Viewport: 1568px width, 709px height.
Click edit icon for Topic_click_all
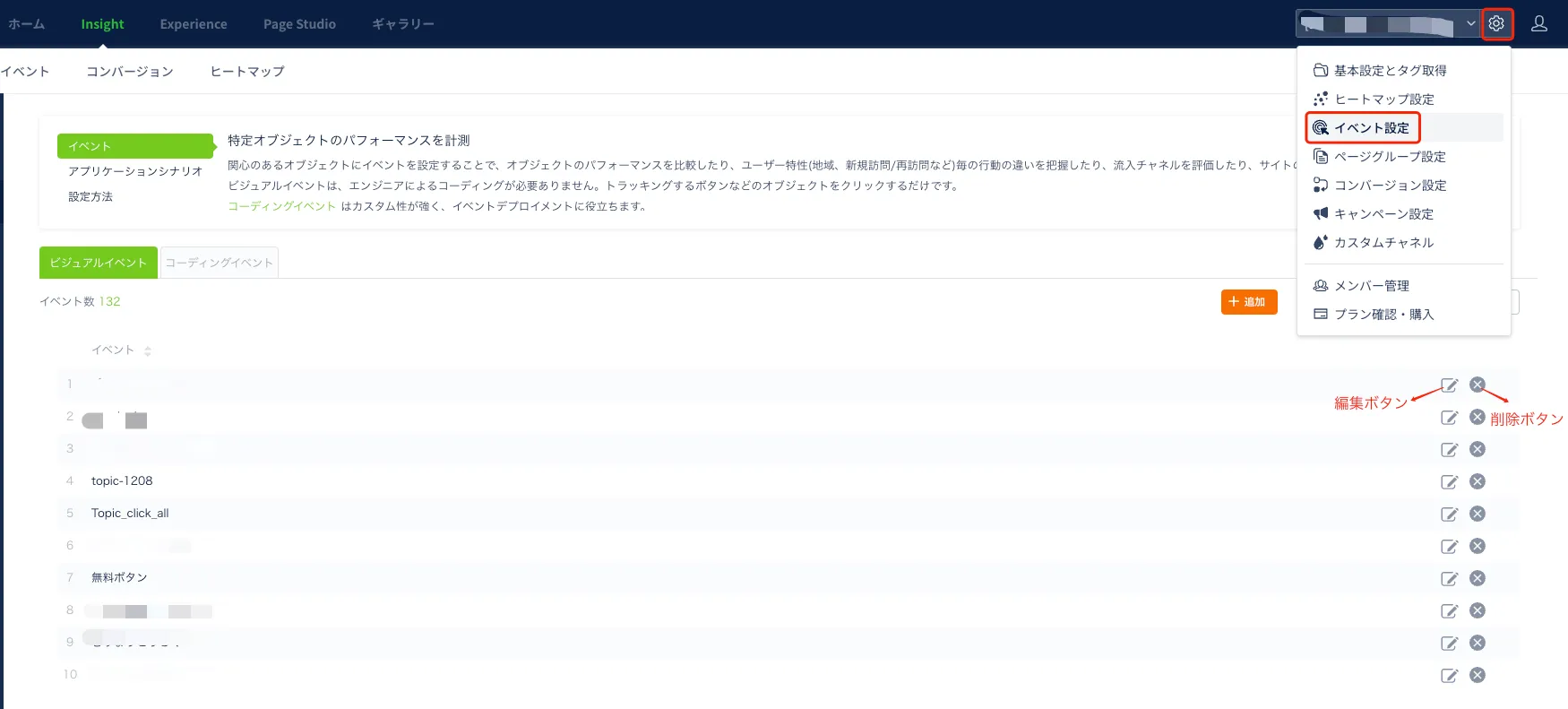pos(1449,514)
